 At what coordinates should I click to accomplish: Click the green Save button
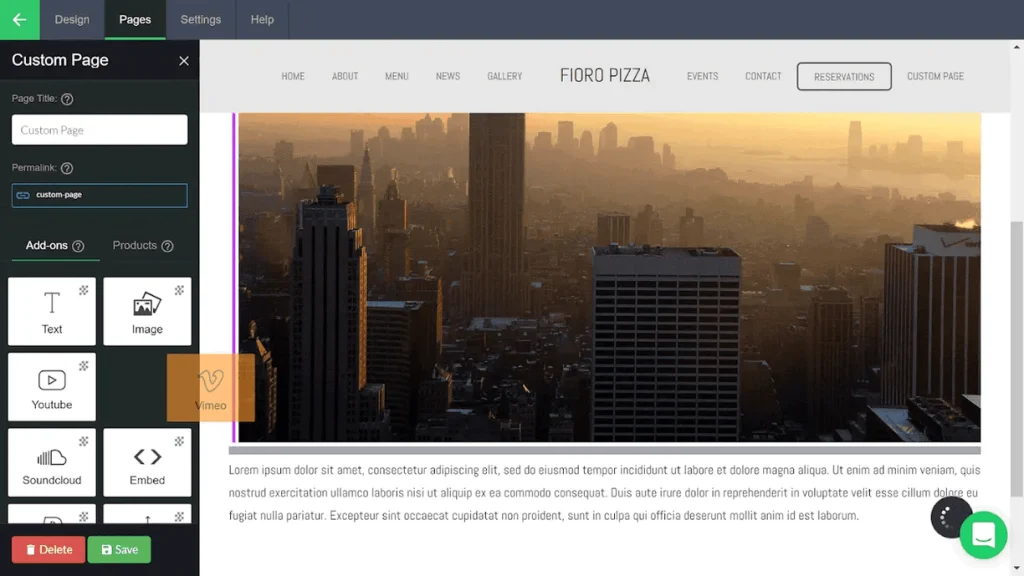[120, 550]
